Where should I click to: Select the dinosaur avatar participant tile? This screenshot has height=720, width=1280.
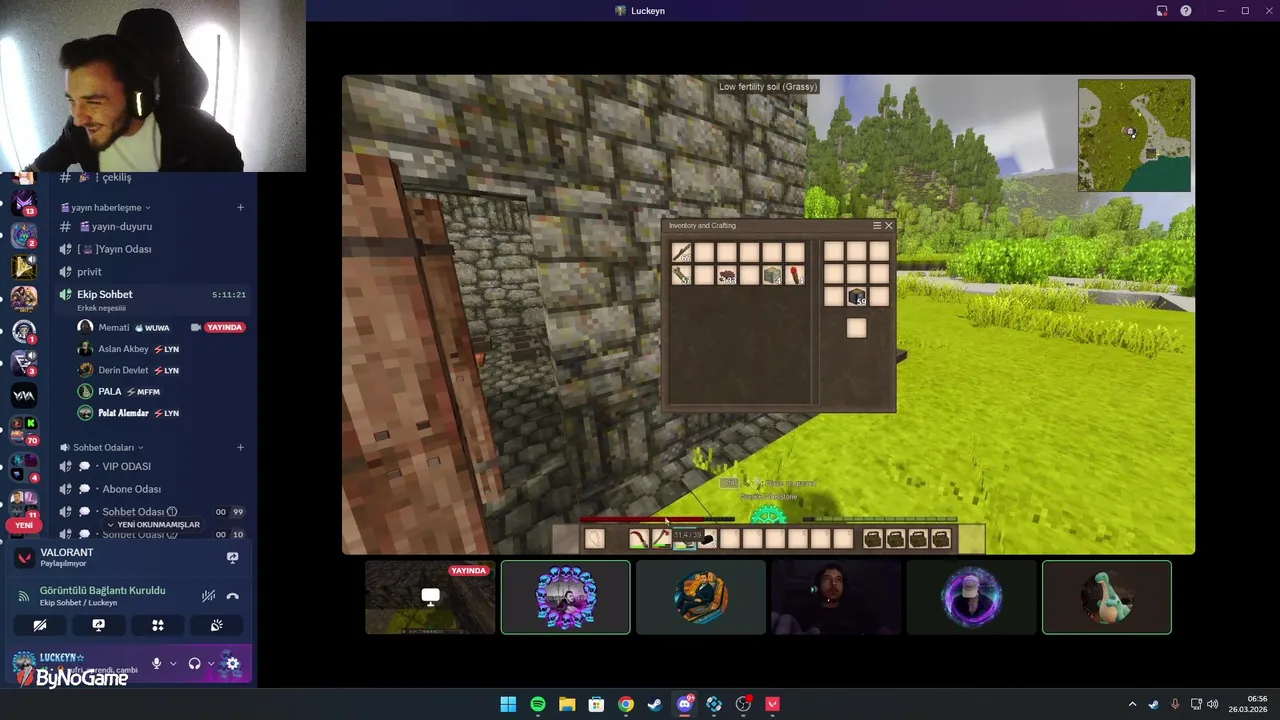[x=1106, y=597]
